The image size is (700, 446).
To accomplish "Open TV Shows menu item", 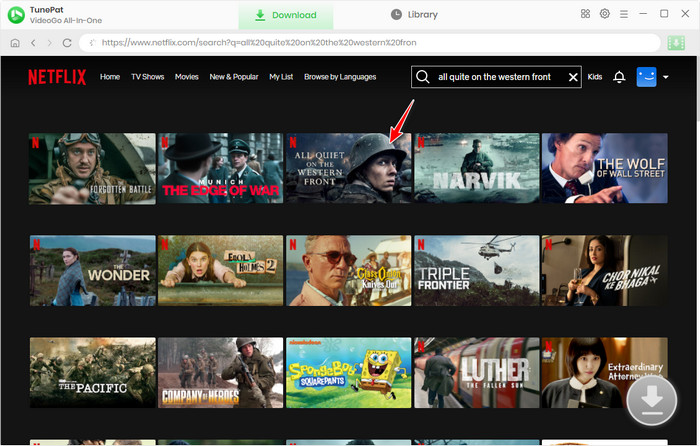I will click(x=148, y=77).
